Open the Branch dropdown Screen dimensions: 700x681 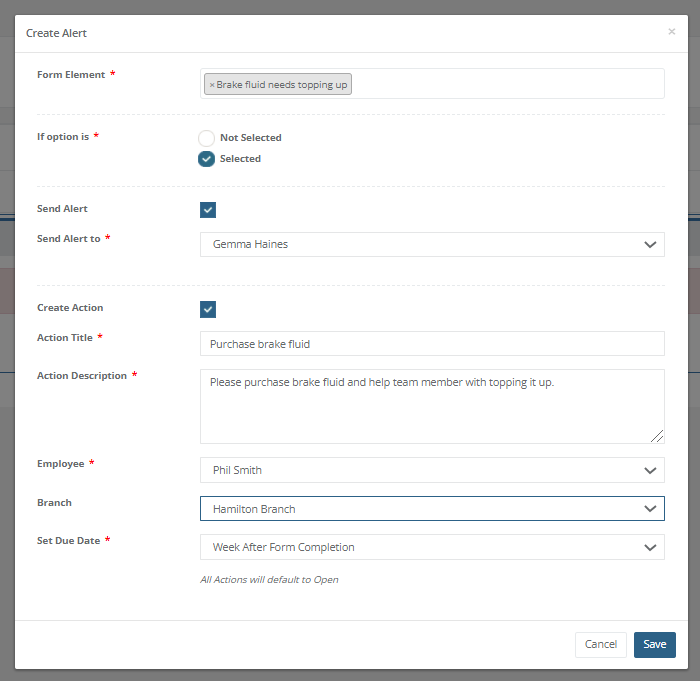[432, 509]
